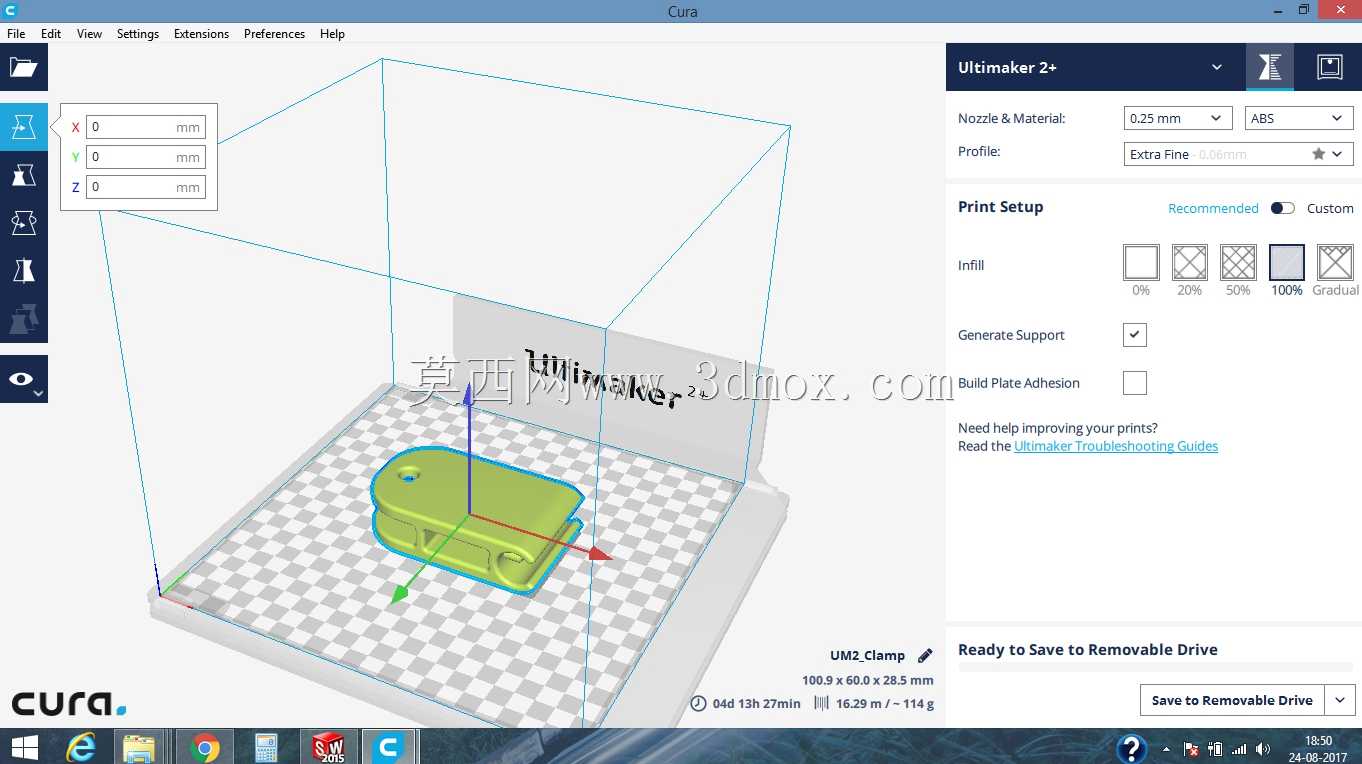Click the volume speaker tray icon
This screenshot has height=764, width=1362.
click(x=1263, y=749)
